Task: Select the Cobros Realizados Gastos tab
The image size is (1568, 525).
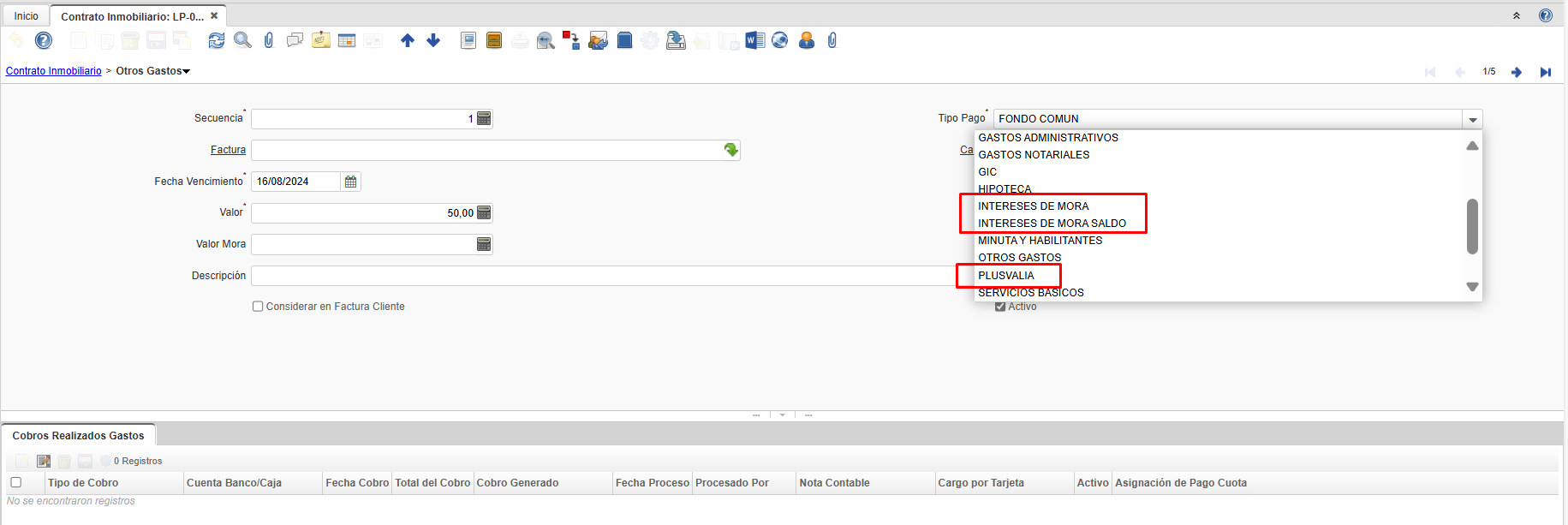Action: point(78,436)
